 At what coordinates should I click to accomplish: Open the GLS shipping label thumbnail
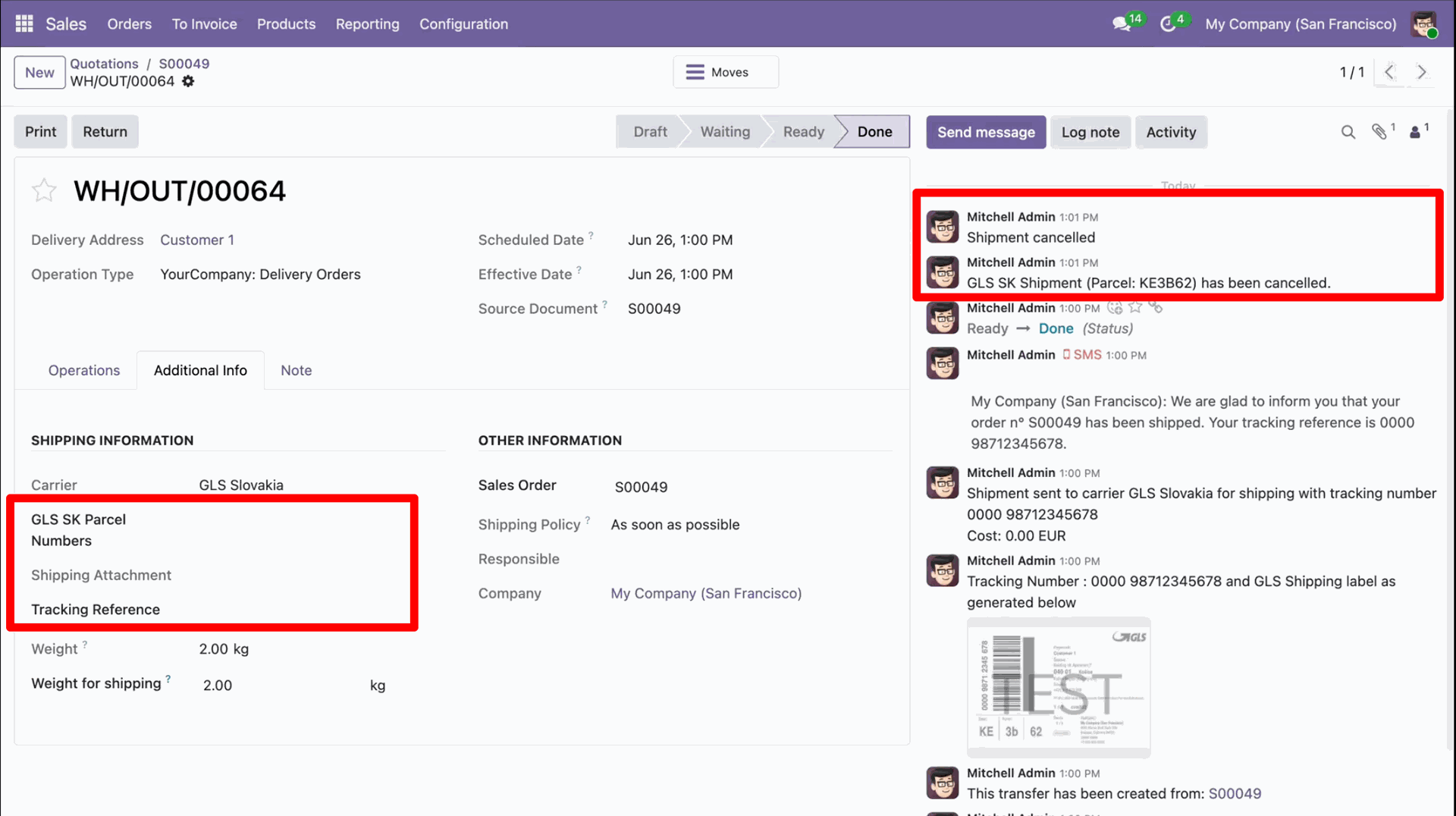pos(1059,688)
